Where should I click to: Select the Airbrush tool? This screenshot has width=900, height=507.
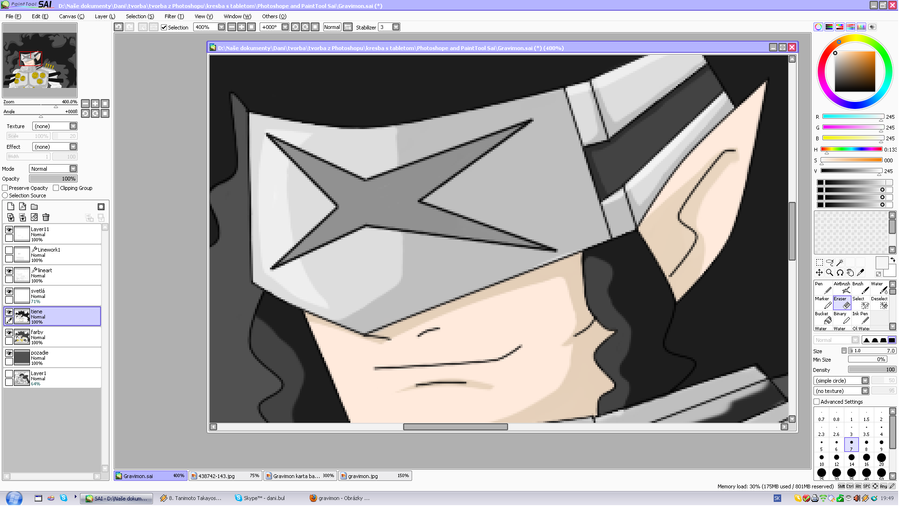(841, 288)
